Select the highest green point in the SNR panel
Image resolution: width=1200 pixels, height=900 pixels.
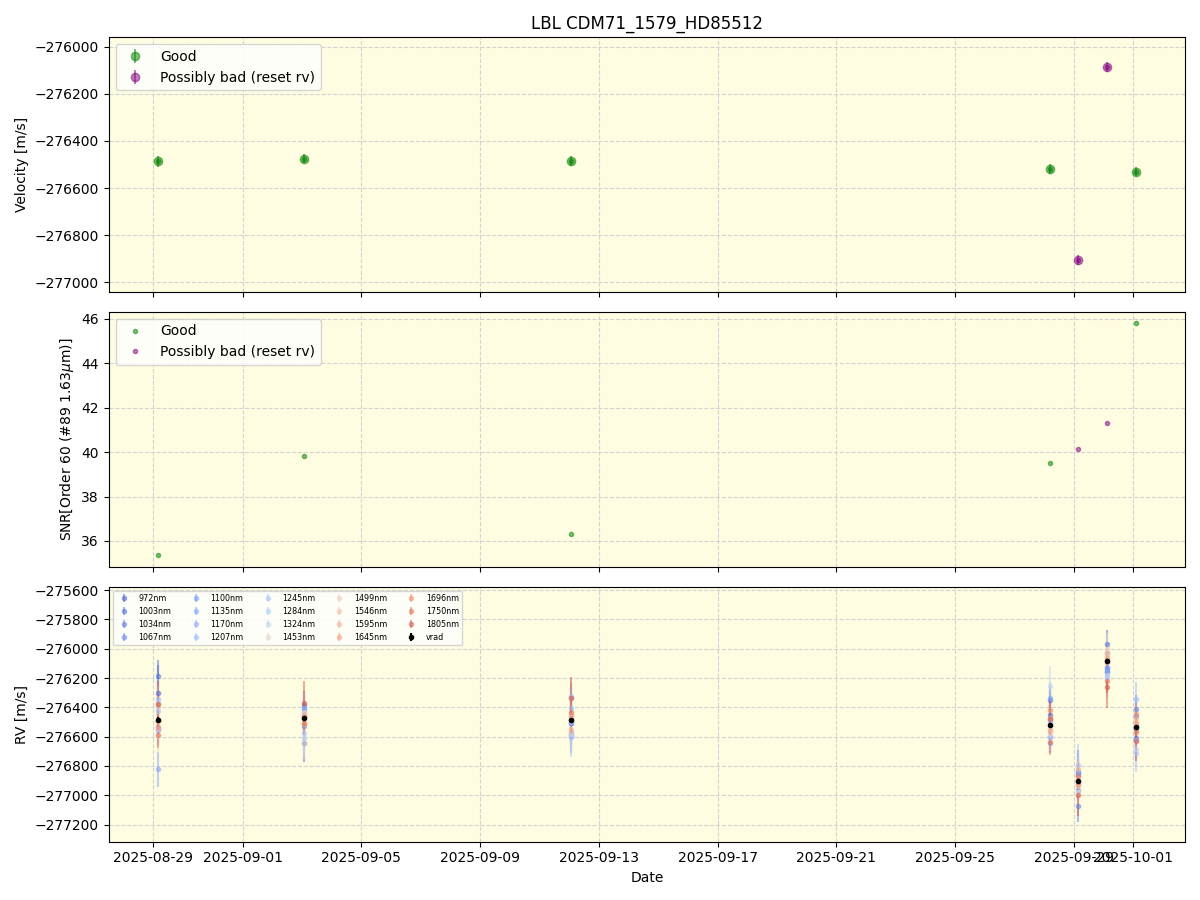click(x=1136, y=323)
